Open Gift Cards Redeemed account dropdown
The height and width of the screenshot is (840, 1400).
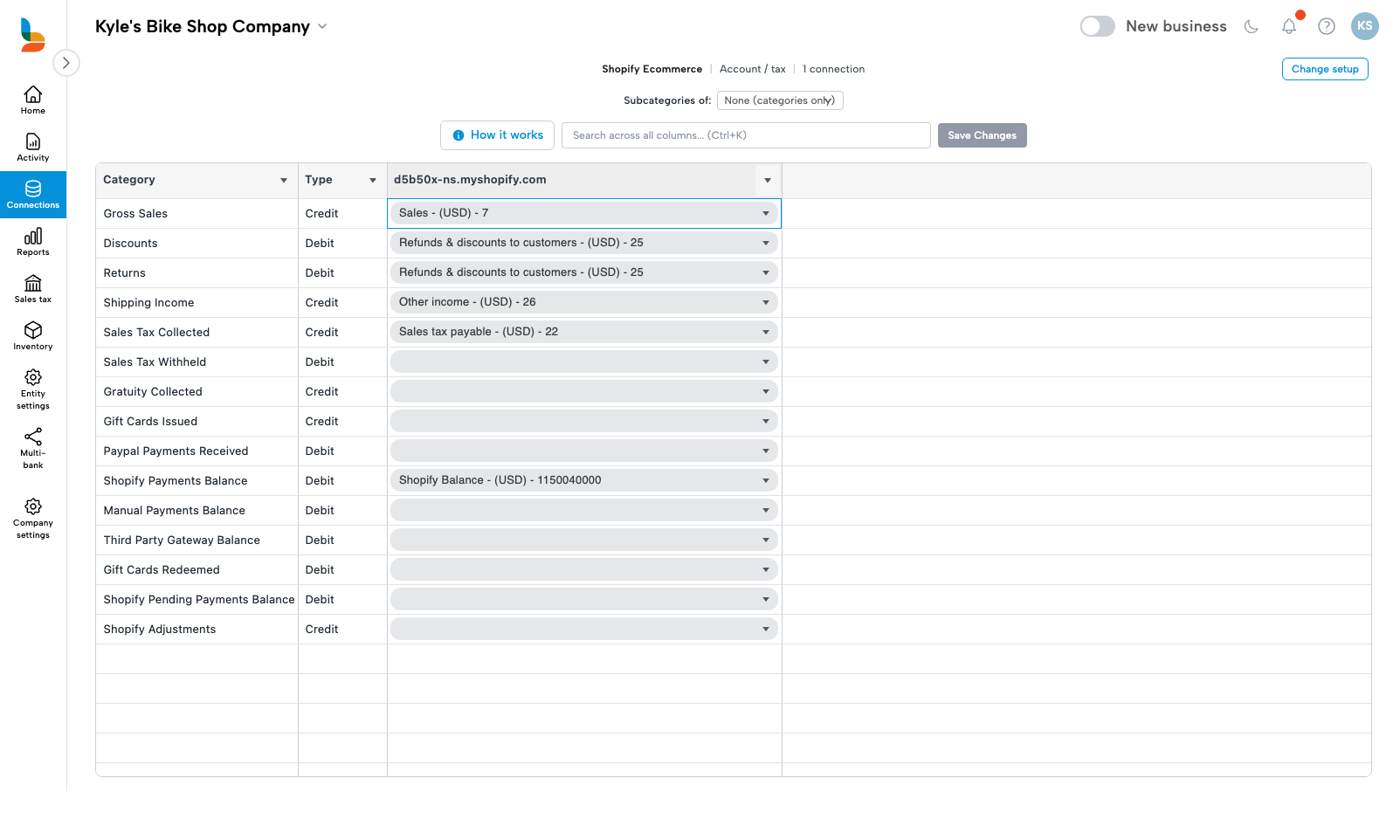coord(584,569)
